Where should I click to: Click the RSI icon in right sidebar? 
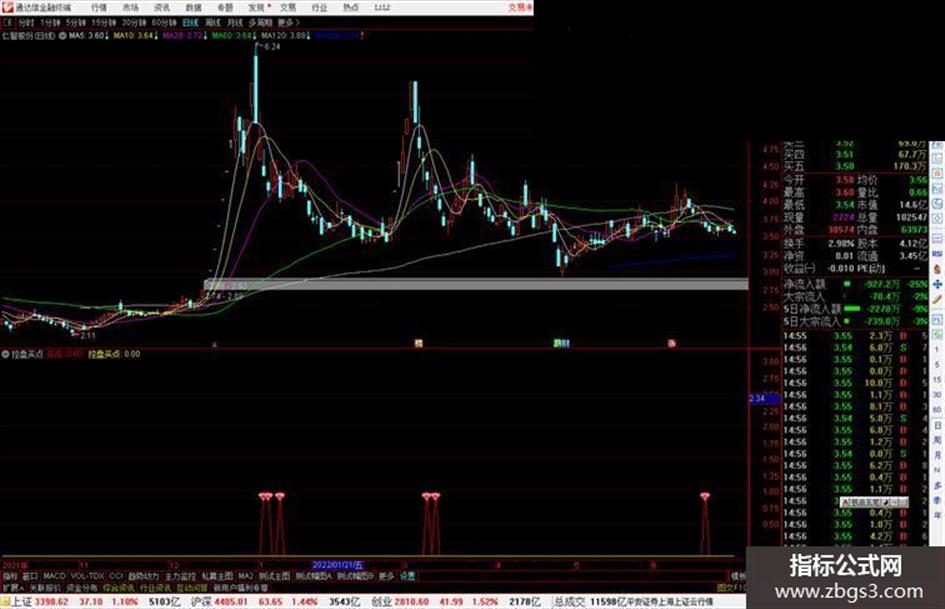tap(937, 254)
